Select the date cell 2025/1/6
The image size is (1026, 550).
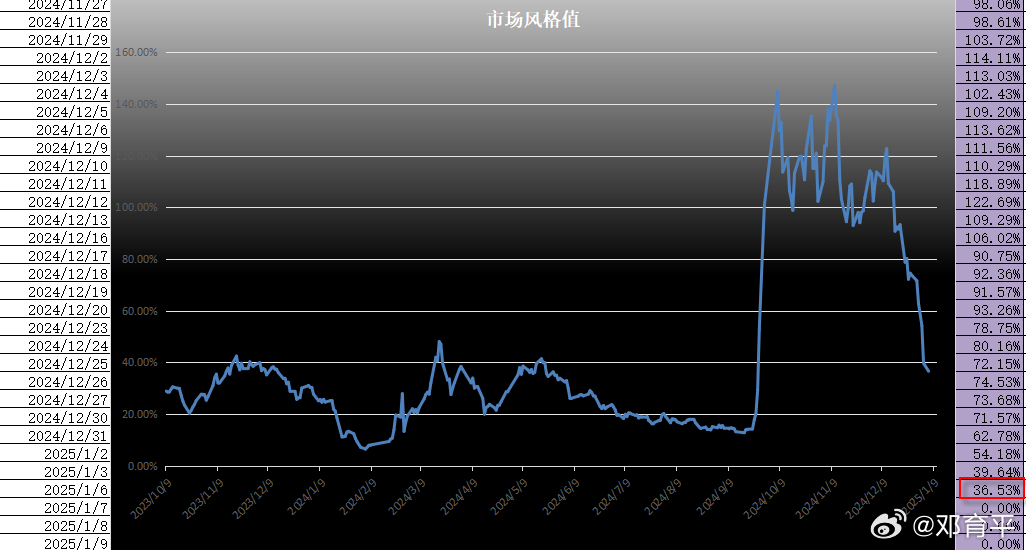(x=68, y=489)
